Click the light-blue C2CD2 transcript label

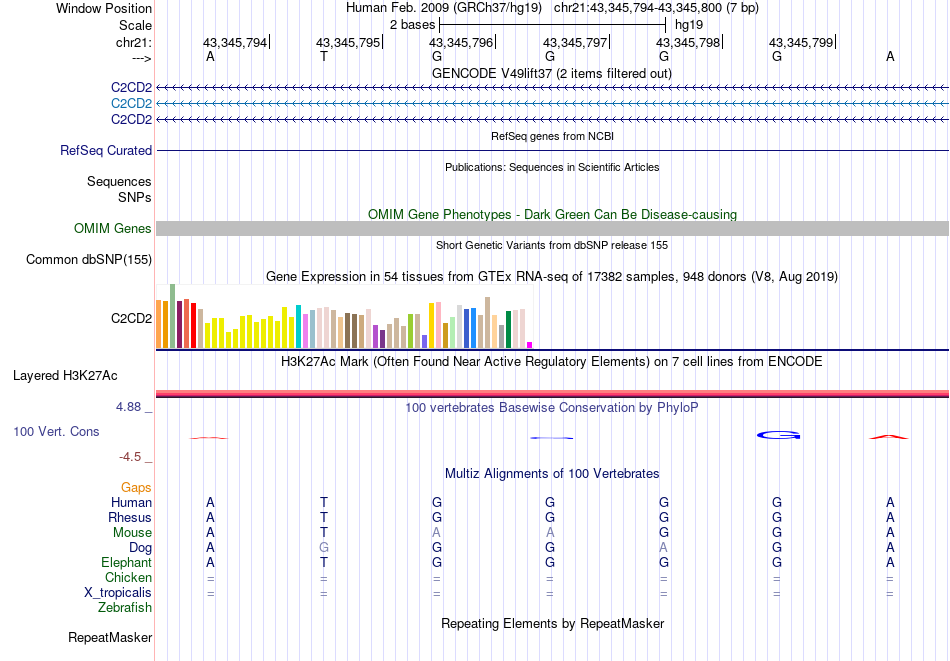point(131,104)
